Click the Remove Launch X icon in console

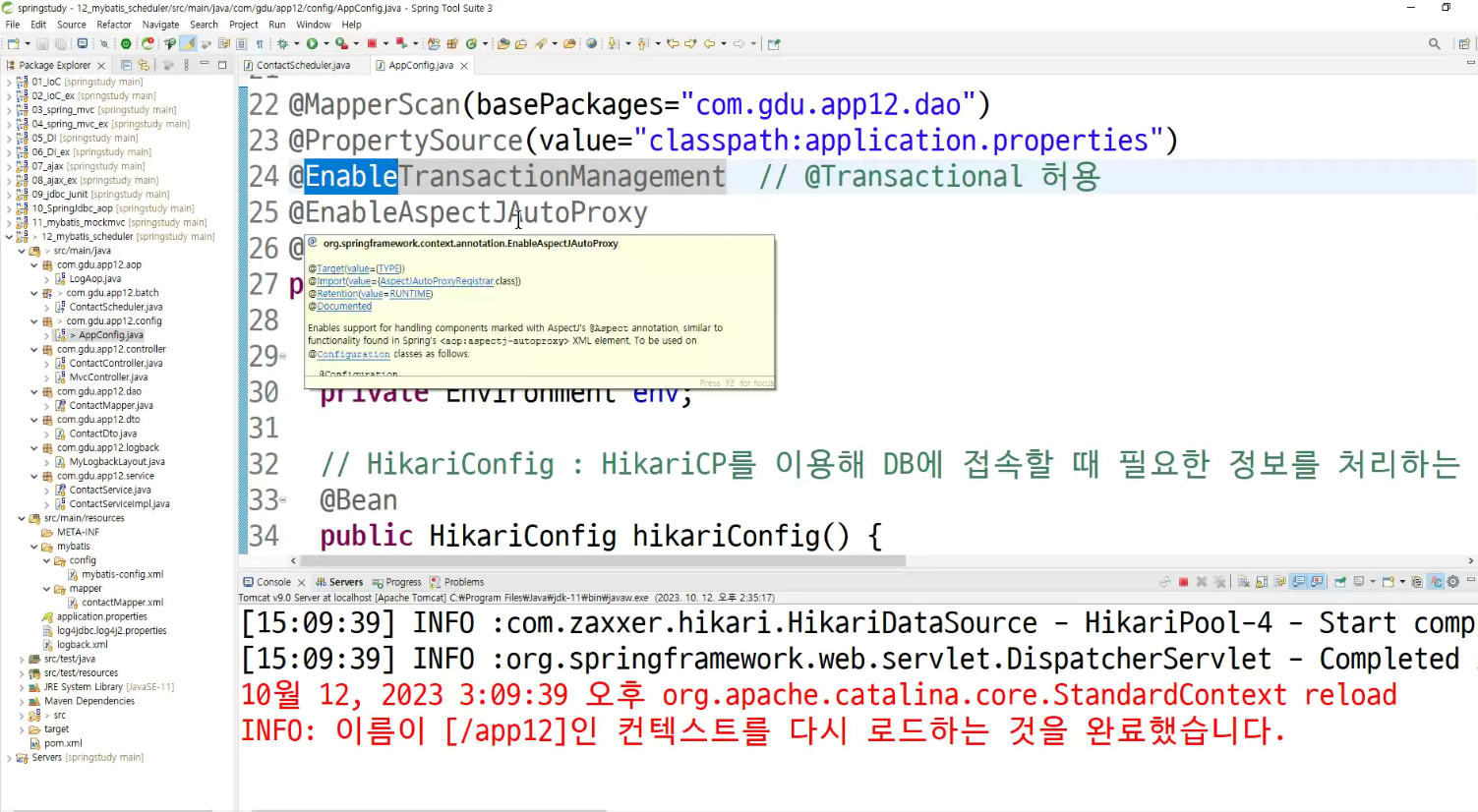[x=1202, y=582]
